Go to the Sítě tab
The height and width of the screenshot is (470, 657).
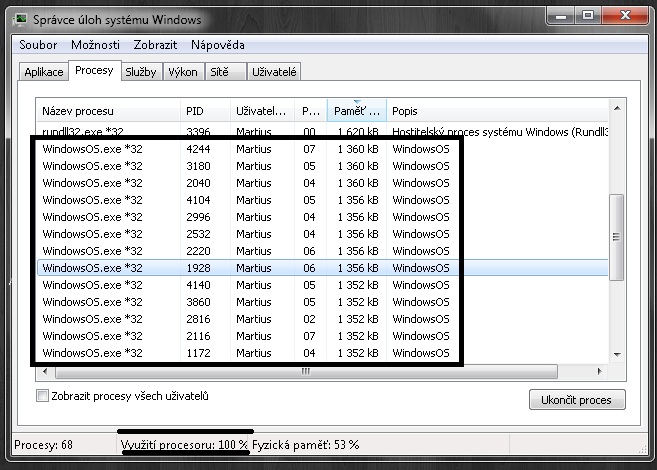coord(225,72)
